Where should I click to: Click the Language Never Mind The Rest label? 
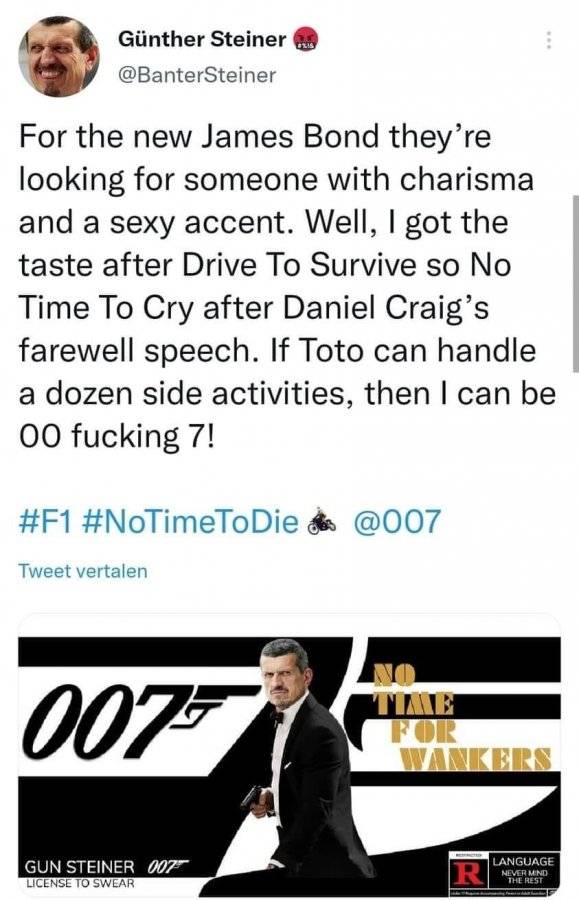(522, 869)
